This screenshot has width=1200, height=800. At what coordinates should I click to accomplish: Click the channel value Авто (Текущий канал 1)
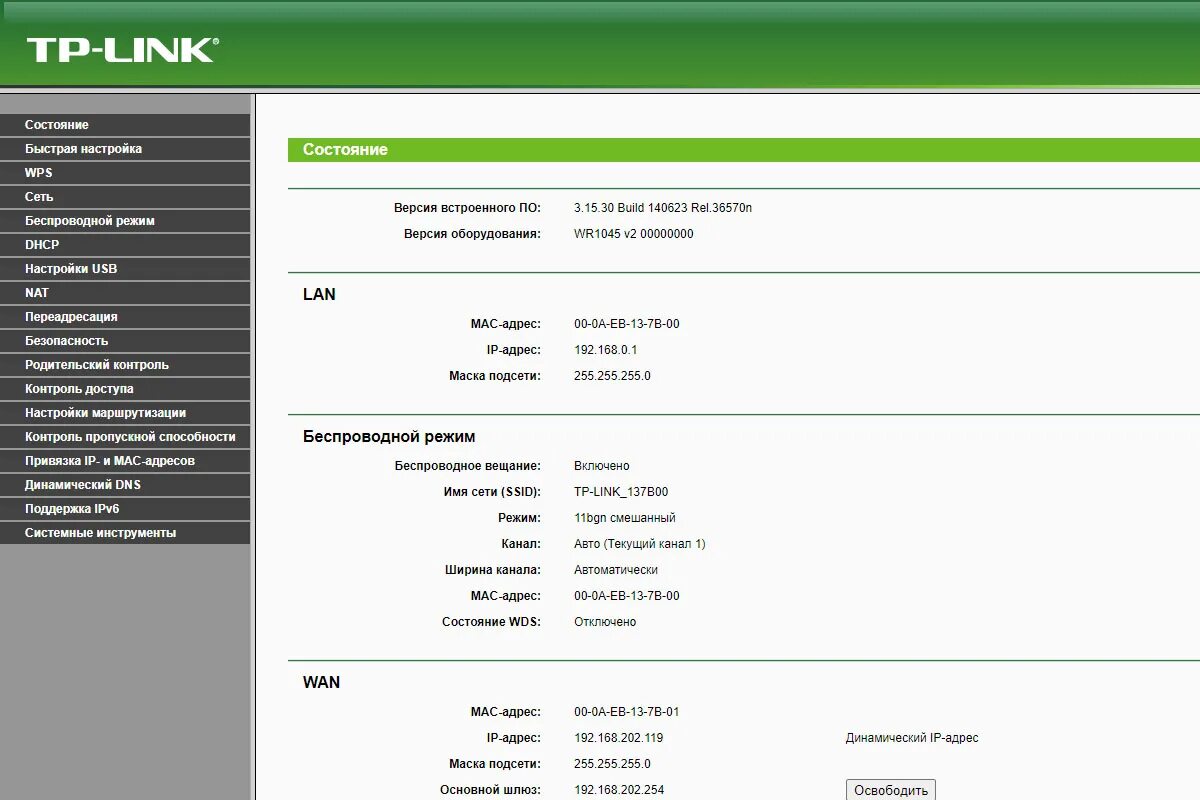(x=640, y=544)
